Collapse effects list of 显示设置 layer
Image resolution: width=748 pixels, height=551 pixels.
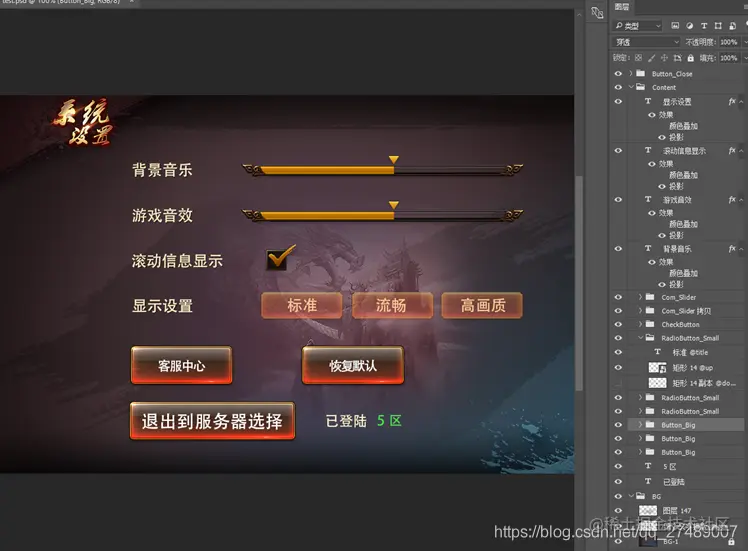pos(741,102)
